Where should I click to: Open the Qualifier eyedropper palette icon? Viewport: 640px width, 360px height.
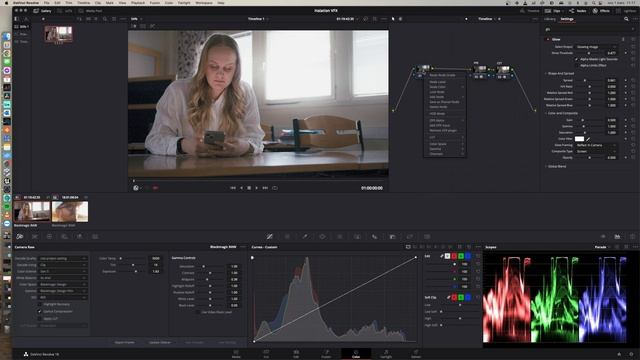pyautogui.click(x=305, y=236)
